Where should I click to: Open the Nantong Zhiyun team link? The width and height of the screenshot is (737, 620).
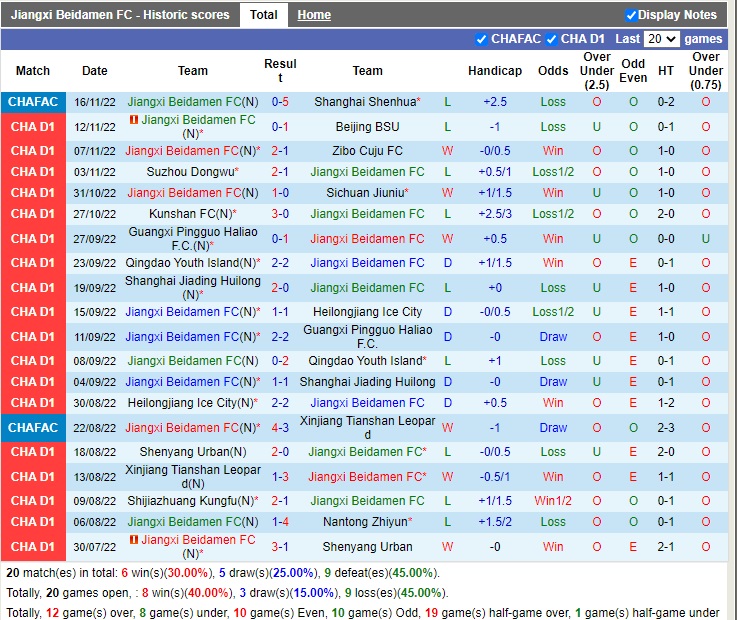(365, 522)
